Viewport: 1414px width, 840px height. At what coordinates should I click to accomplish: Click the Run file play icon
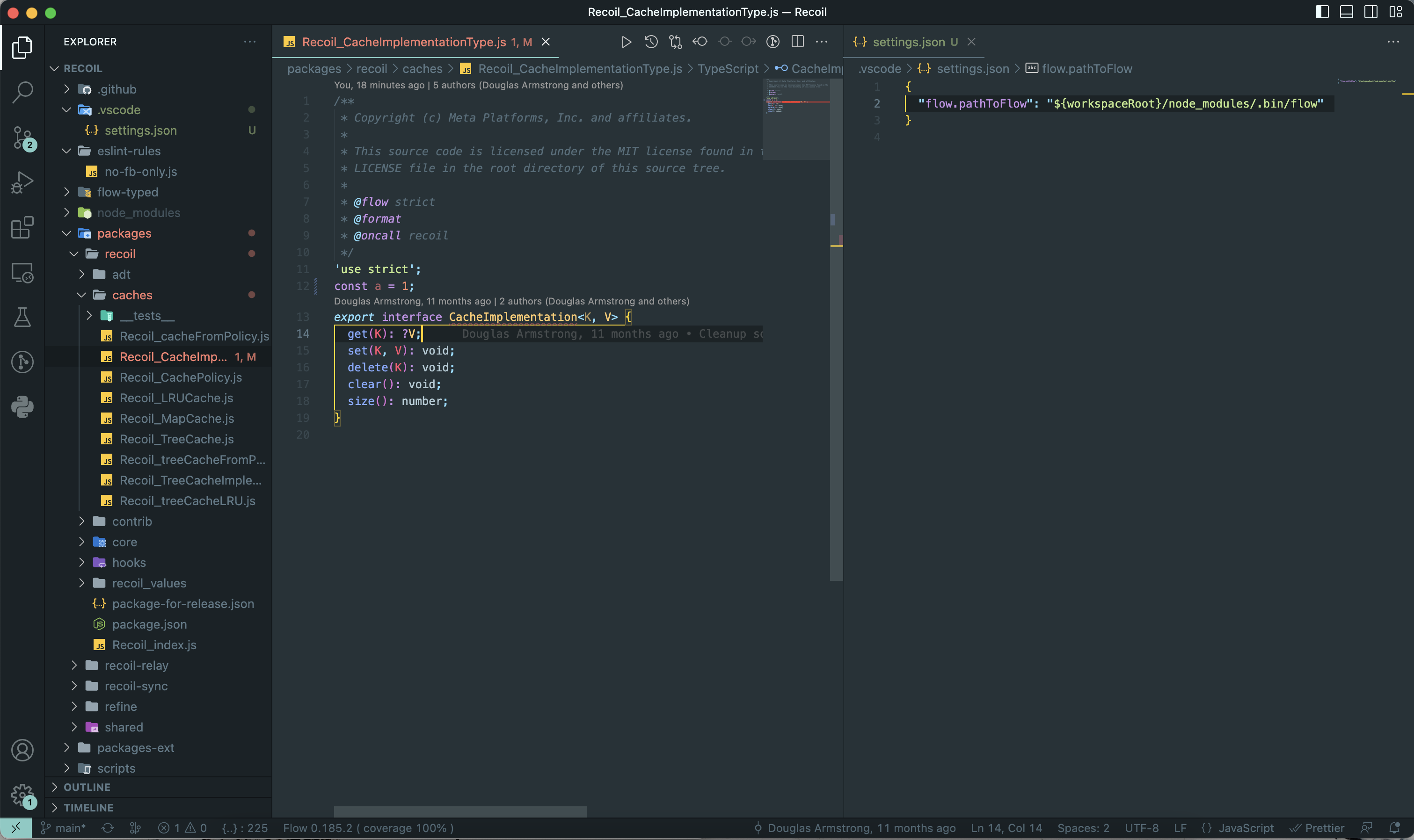[x=626, y=42]
